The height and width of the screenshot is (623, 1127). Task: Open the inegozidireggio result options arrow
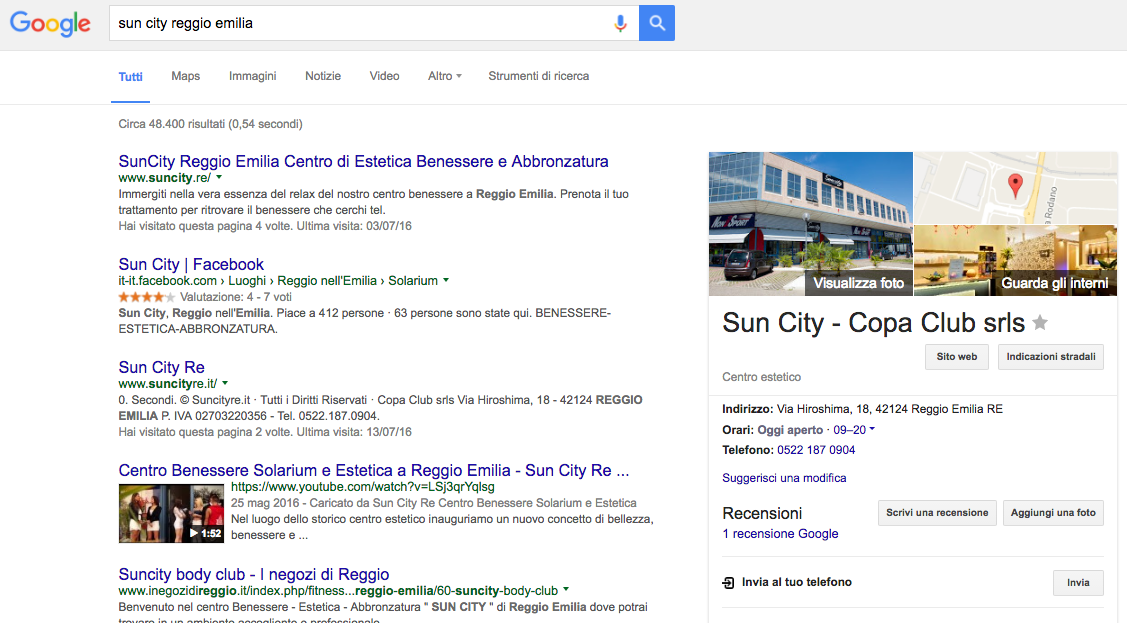(x=566, y=590)
